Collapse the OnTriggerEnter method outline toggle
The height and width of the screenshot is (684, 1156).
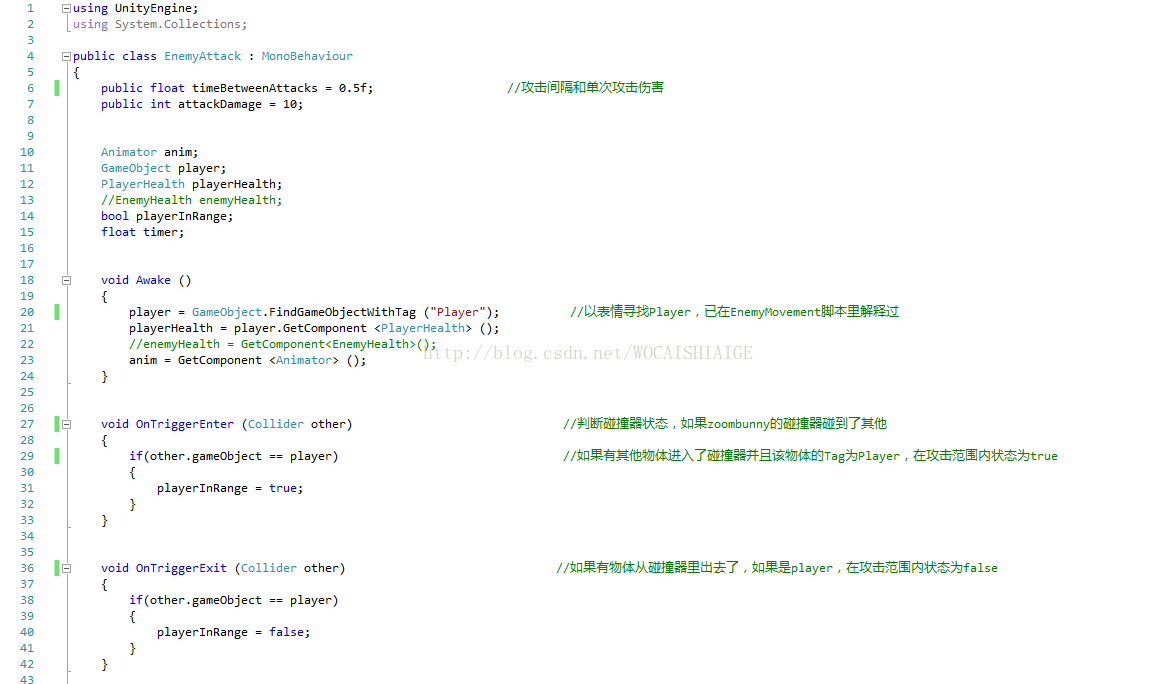pyautogui.click(x=66, y=424)
